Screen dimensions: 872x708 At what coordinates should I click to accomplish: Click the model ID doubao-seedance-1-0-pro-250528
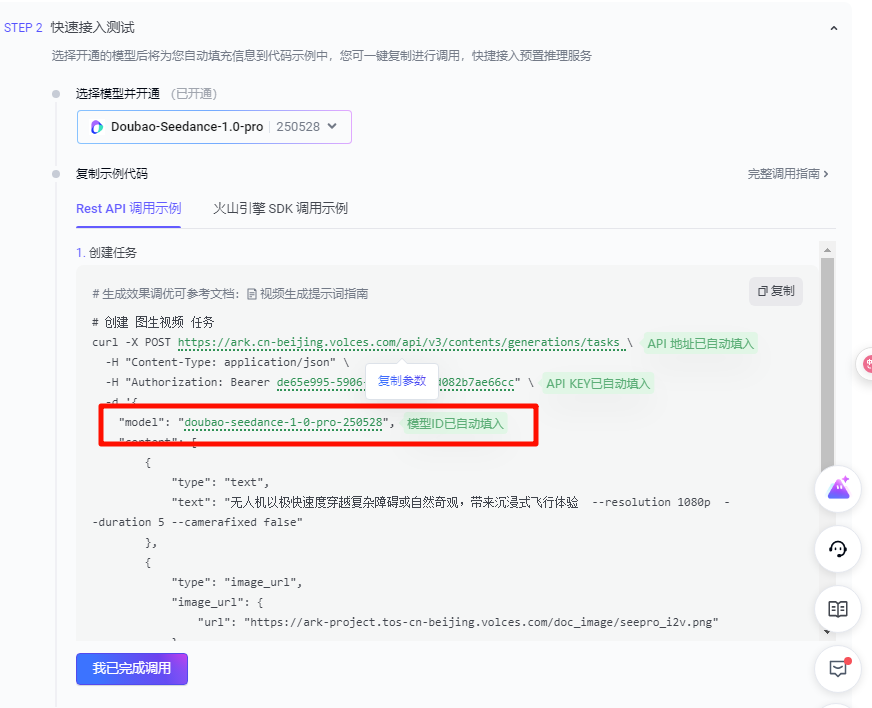284,423
